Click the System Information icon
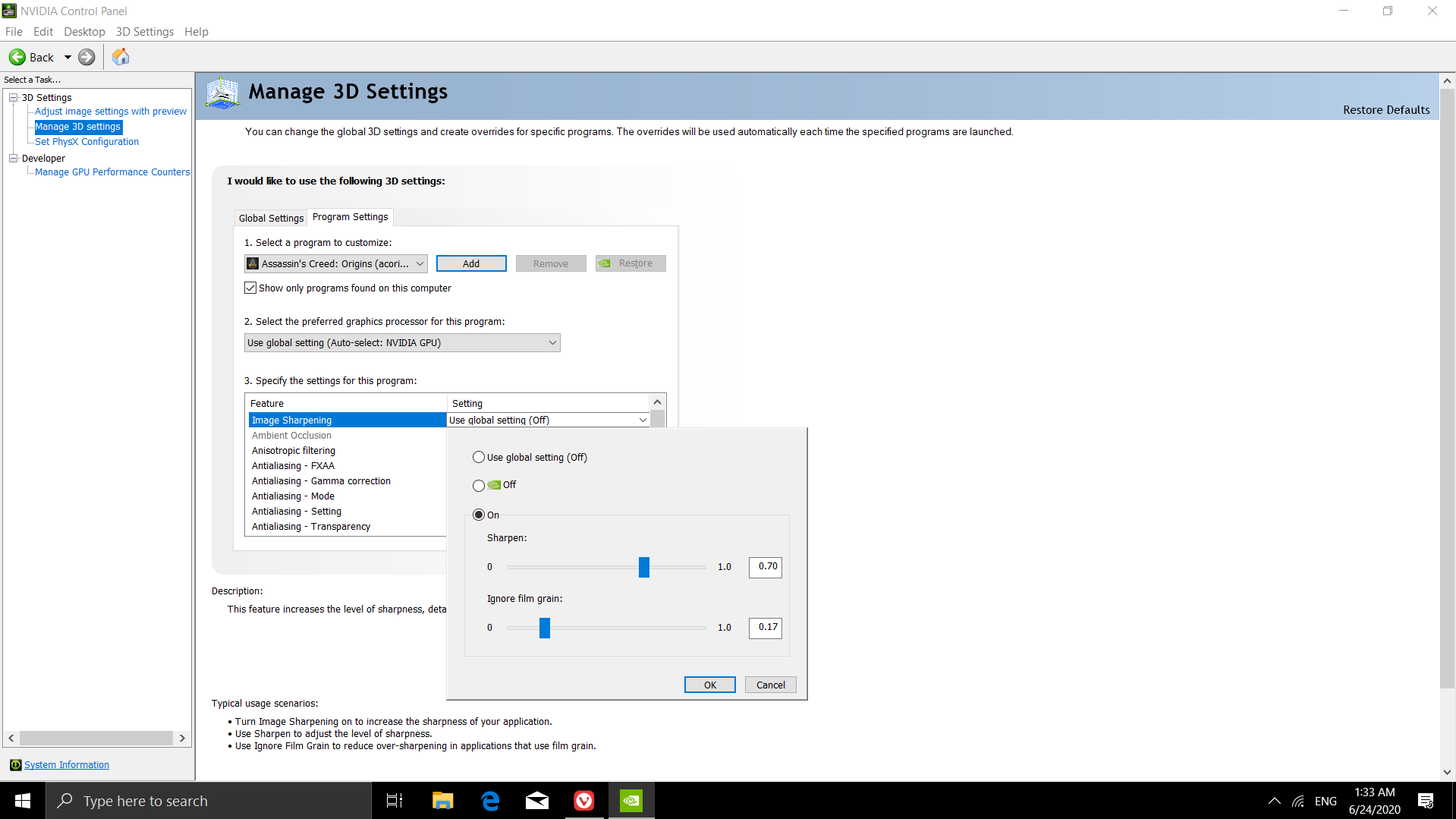 point(16,764)
